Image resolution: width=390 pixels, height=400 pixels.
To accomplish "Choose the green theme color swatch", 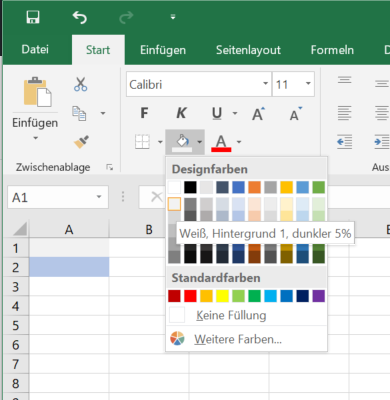I will click(318, 187).
